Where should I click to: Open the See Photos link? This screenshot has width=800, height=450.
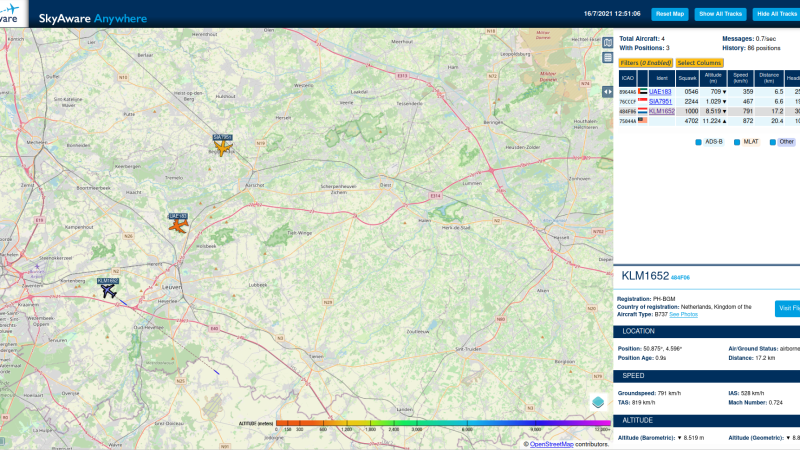pos(683,314)
